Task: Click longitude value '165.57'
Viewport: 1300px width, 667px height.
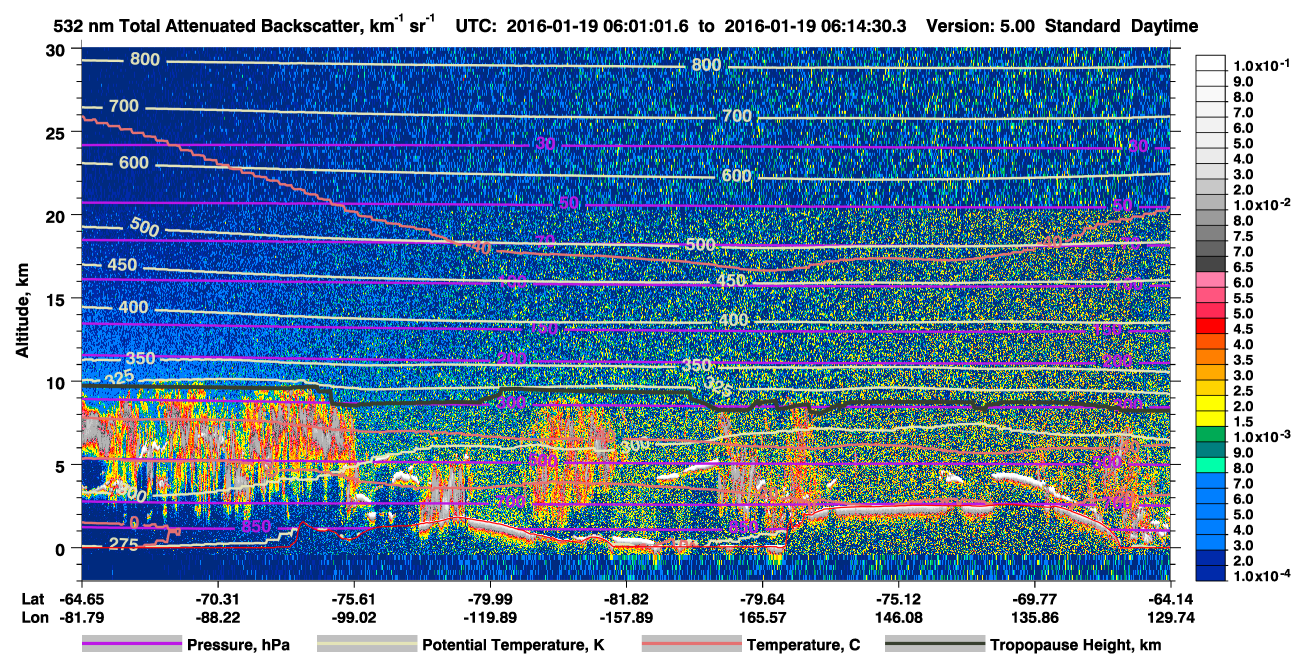Action: [x=762, y=617]
